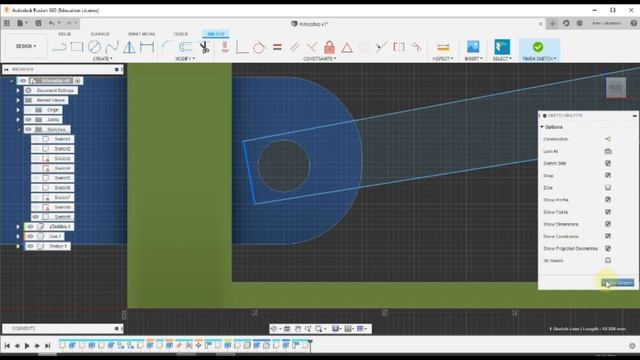The image size is (640, 360).
Task: Open the Modify dropdown menu
Action: tap(185, 59)
